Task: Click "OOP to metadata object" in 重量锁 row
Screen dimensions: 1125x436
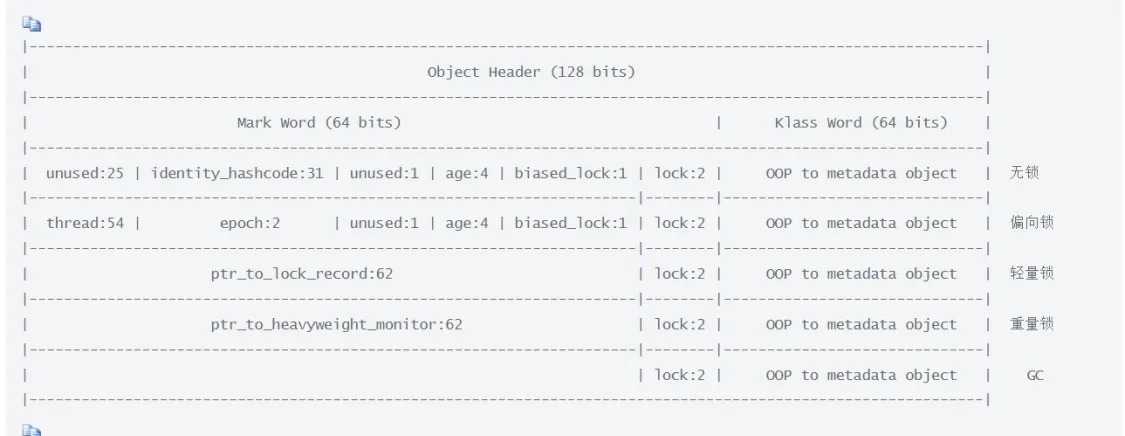Action: tap(860, 324)
